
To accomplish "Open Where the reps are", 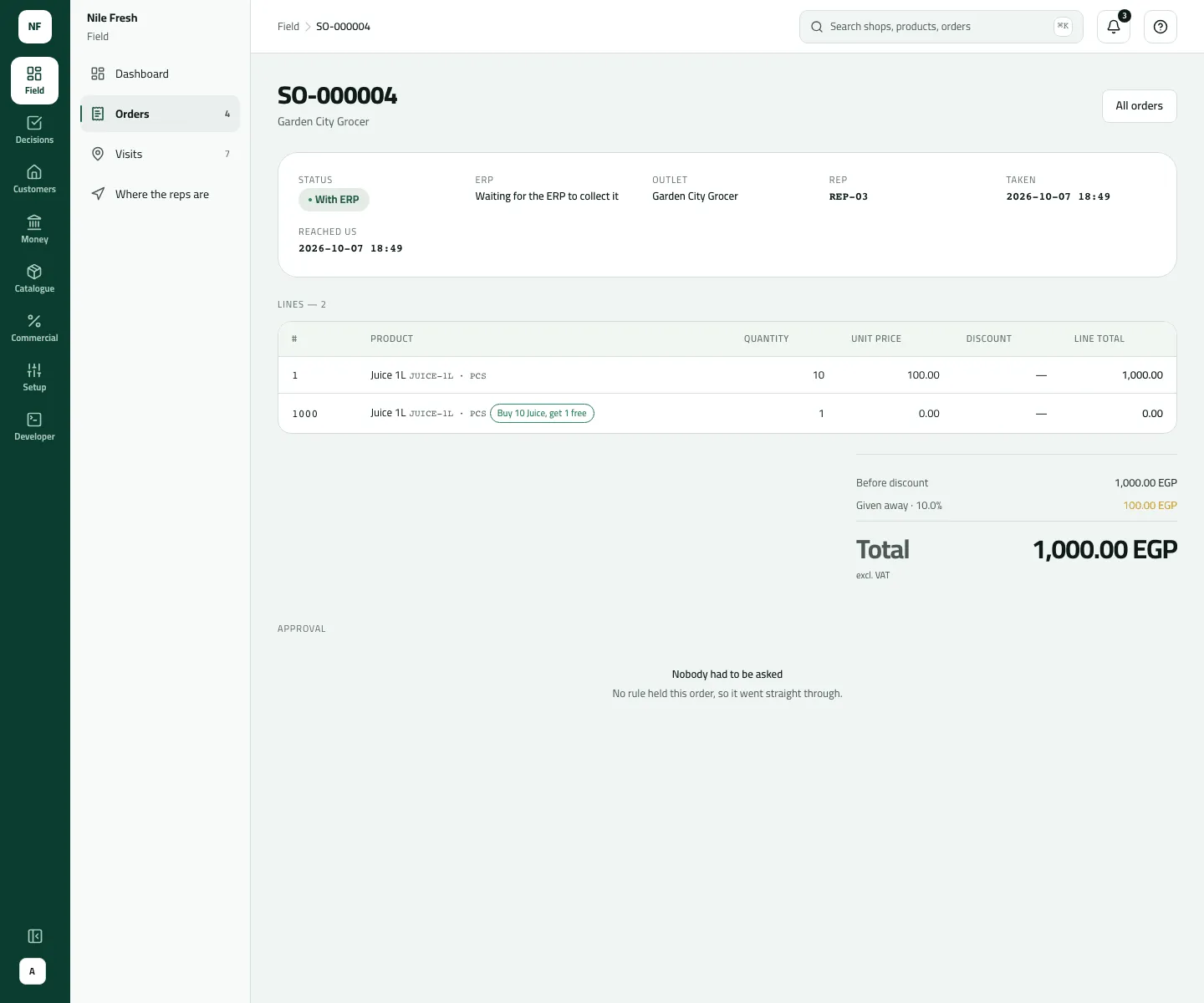I will [160, 194].
